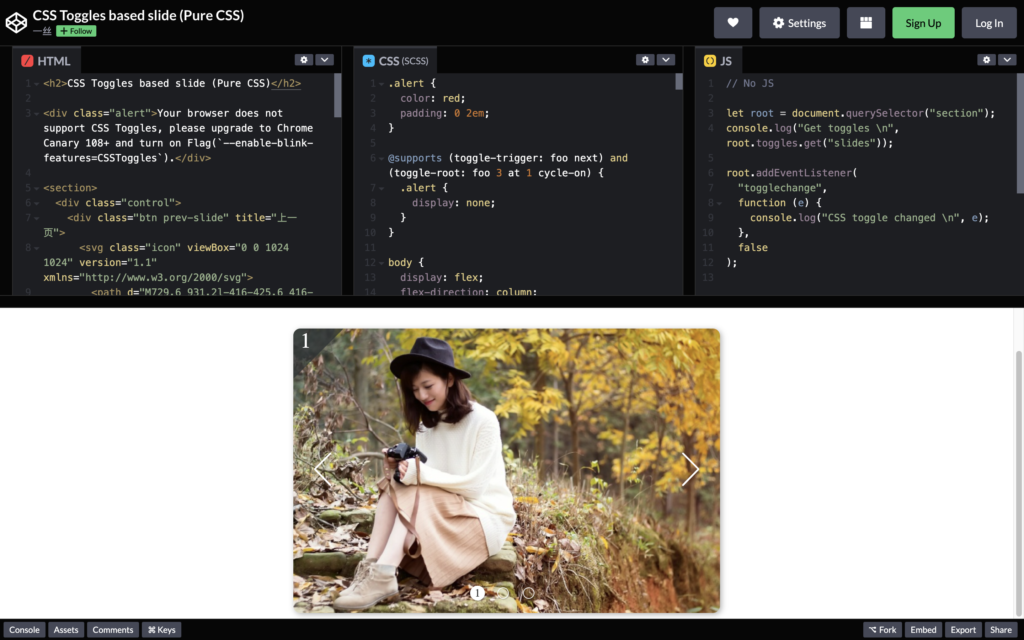The width and height of the screenshot is (1024, 640).
Task: Fold the alert div on HTML line 3
Action: (37, 114)
